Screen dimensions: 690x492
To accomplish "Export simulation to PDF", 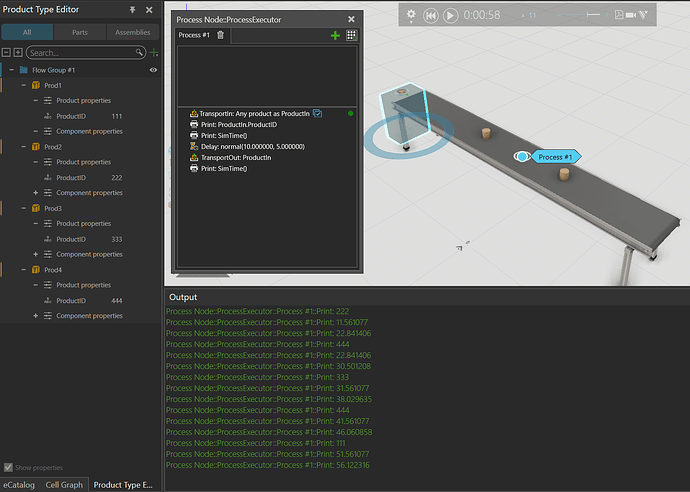I will click(619, 15).
